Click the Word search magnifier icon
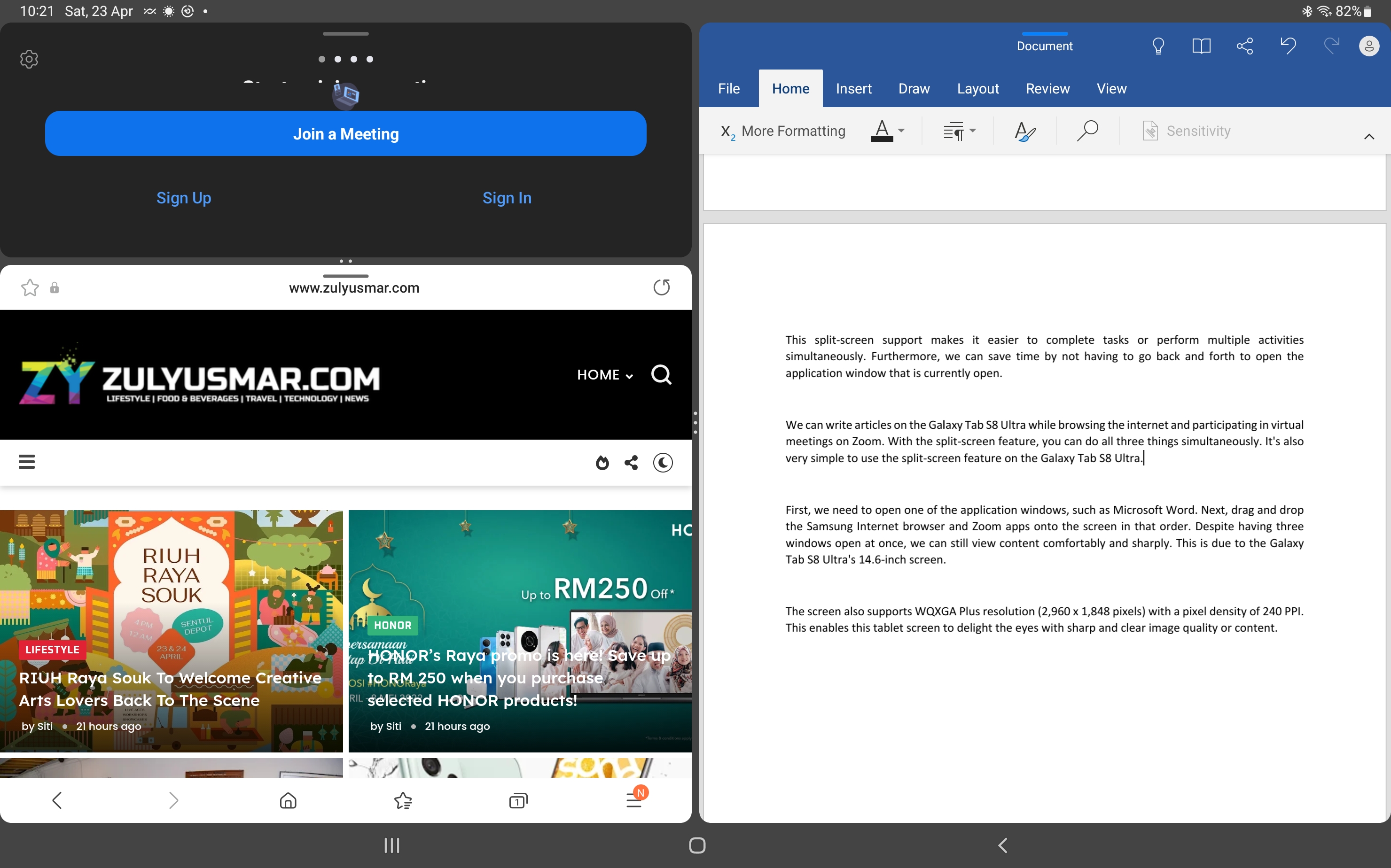 pyautogui.click(x=1087, y=131)
